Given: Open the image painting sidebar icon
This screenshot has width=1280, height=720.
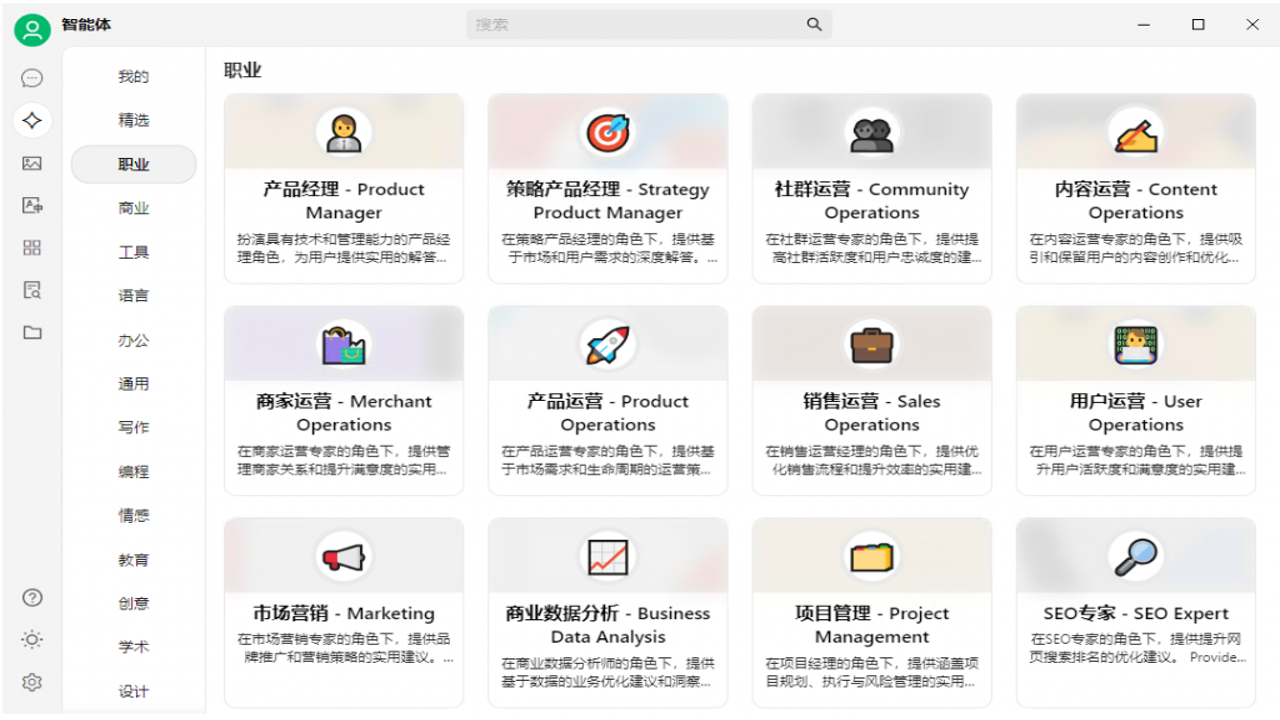Looking at the screenshot, I should [x=32, y=163].
